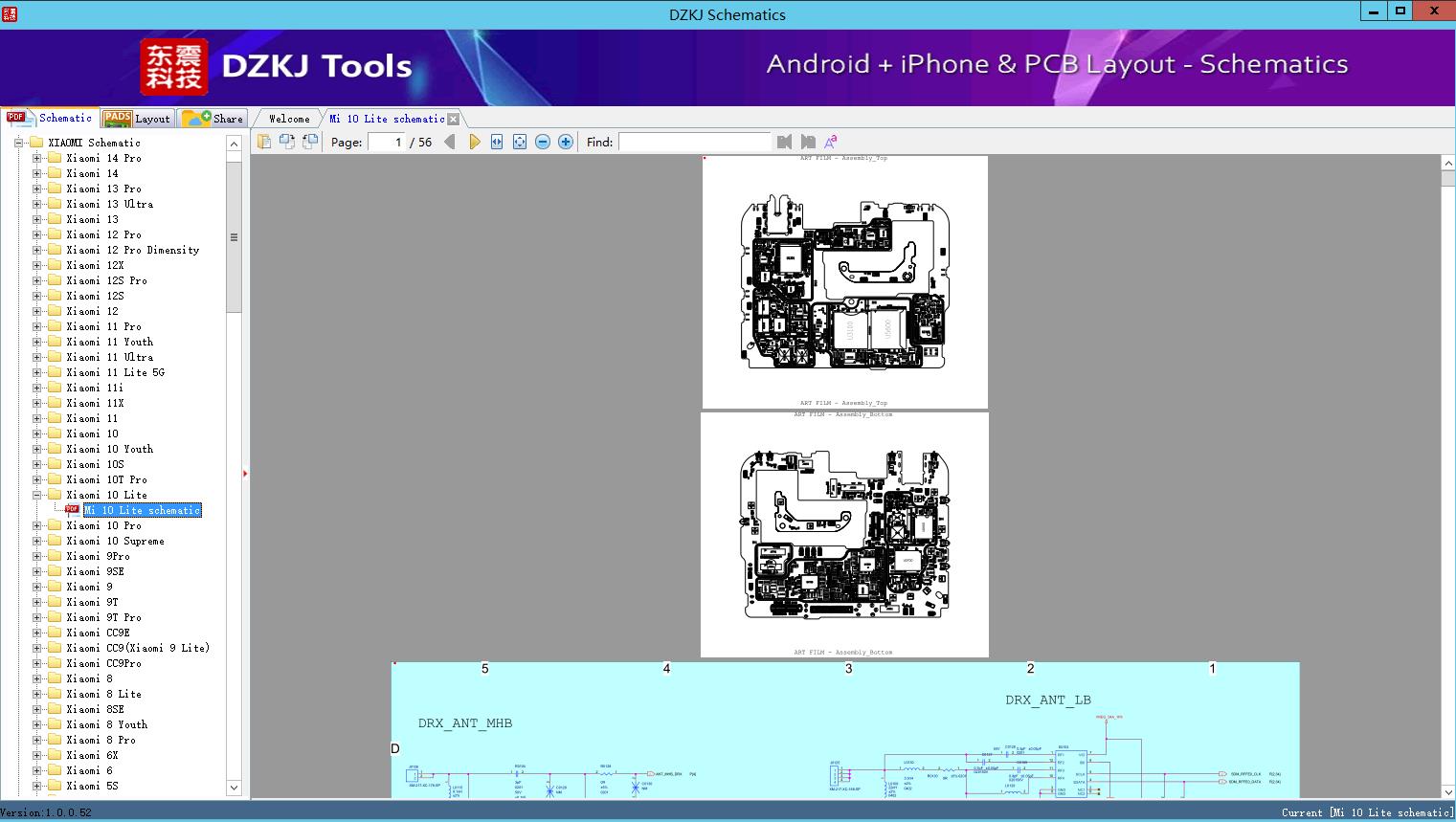Go to the next page arrow

[474, 142]
